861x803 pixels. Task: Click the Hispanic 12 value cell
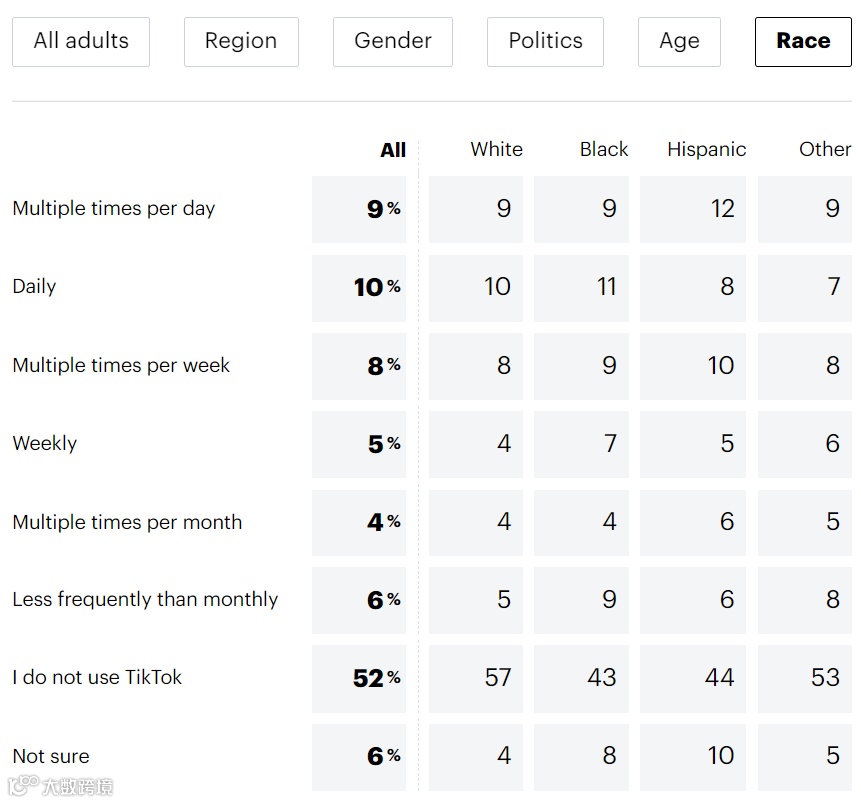(x=693, y=209)
